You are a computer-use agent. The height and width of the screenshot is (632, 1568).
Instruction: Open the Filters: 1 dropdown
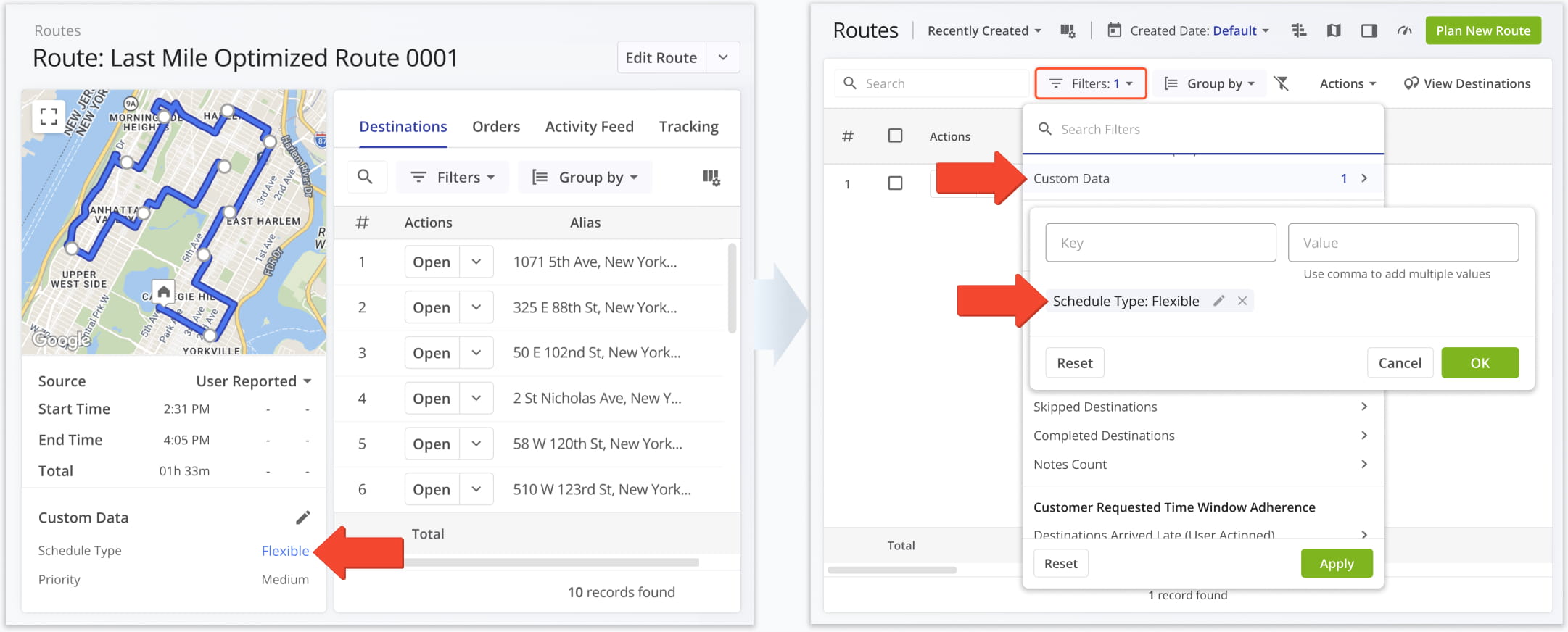tap(1091, 83)
